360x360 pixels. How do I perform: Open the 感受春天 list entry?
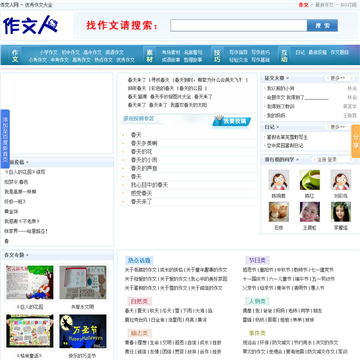[x=141, y=193]
